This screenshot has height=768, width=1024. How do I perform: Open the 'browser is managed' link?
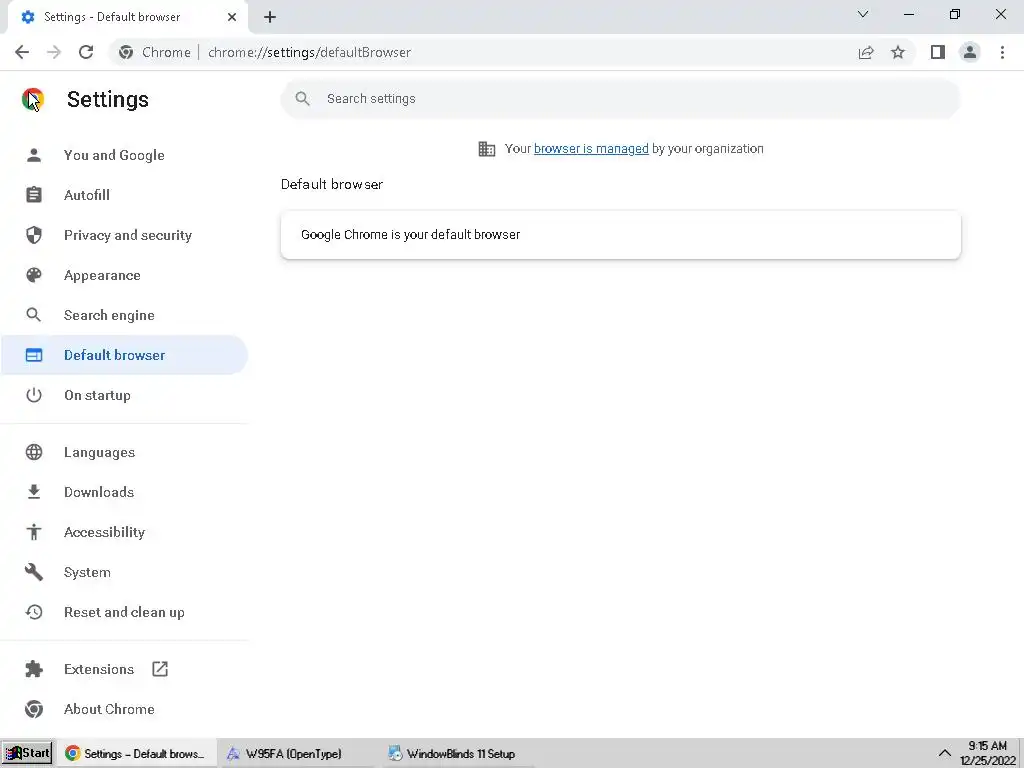[x=591, y=148]
